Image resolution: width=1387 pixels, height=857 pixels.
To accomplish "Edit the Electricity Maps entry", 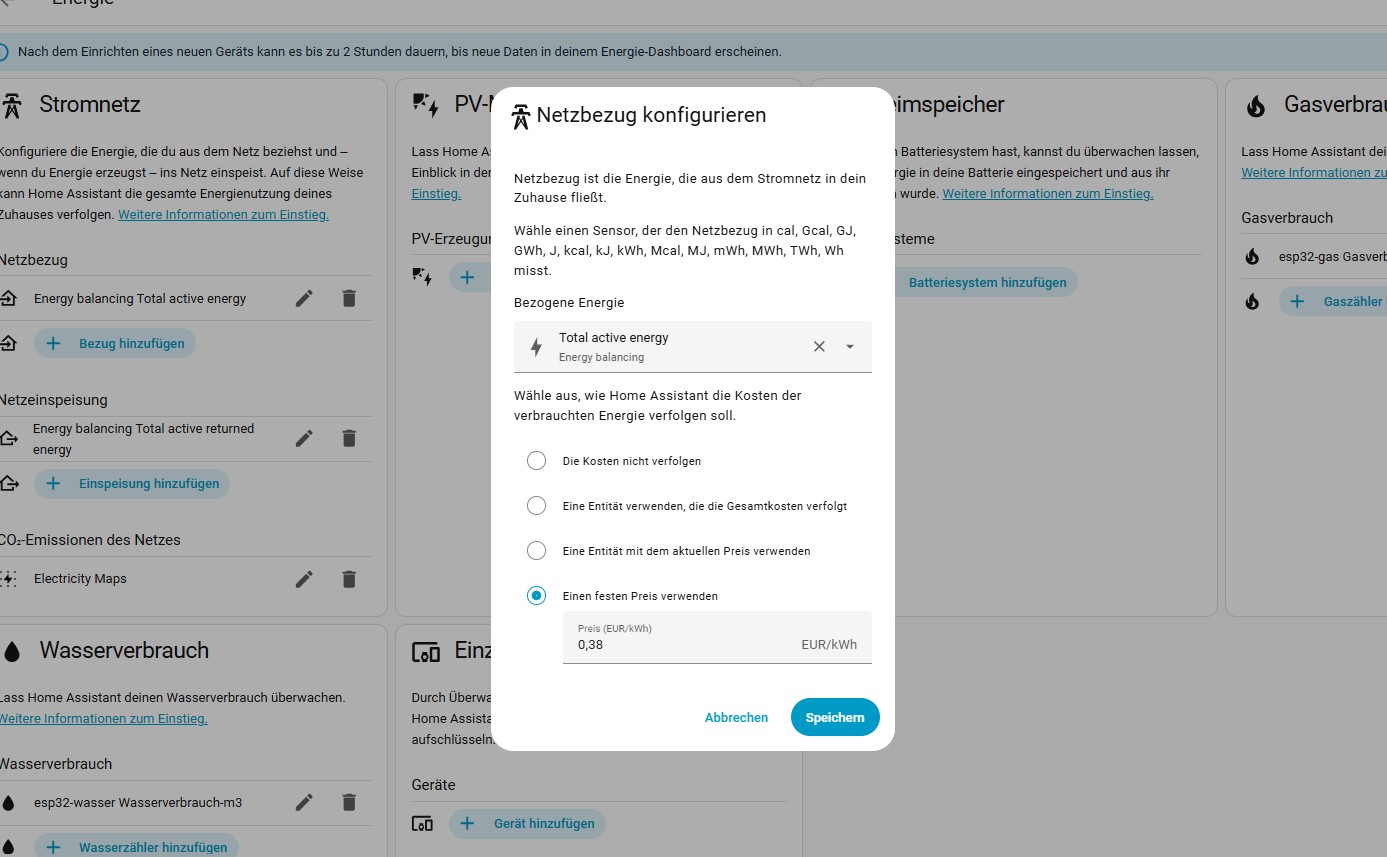I will tap(304, 579).
